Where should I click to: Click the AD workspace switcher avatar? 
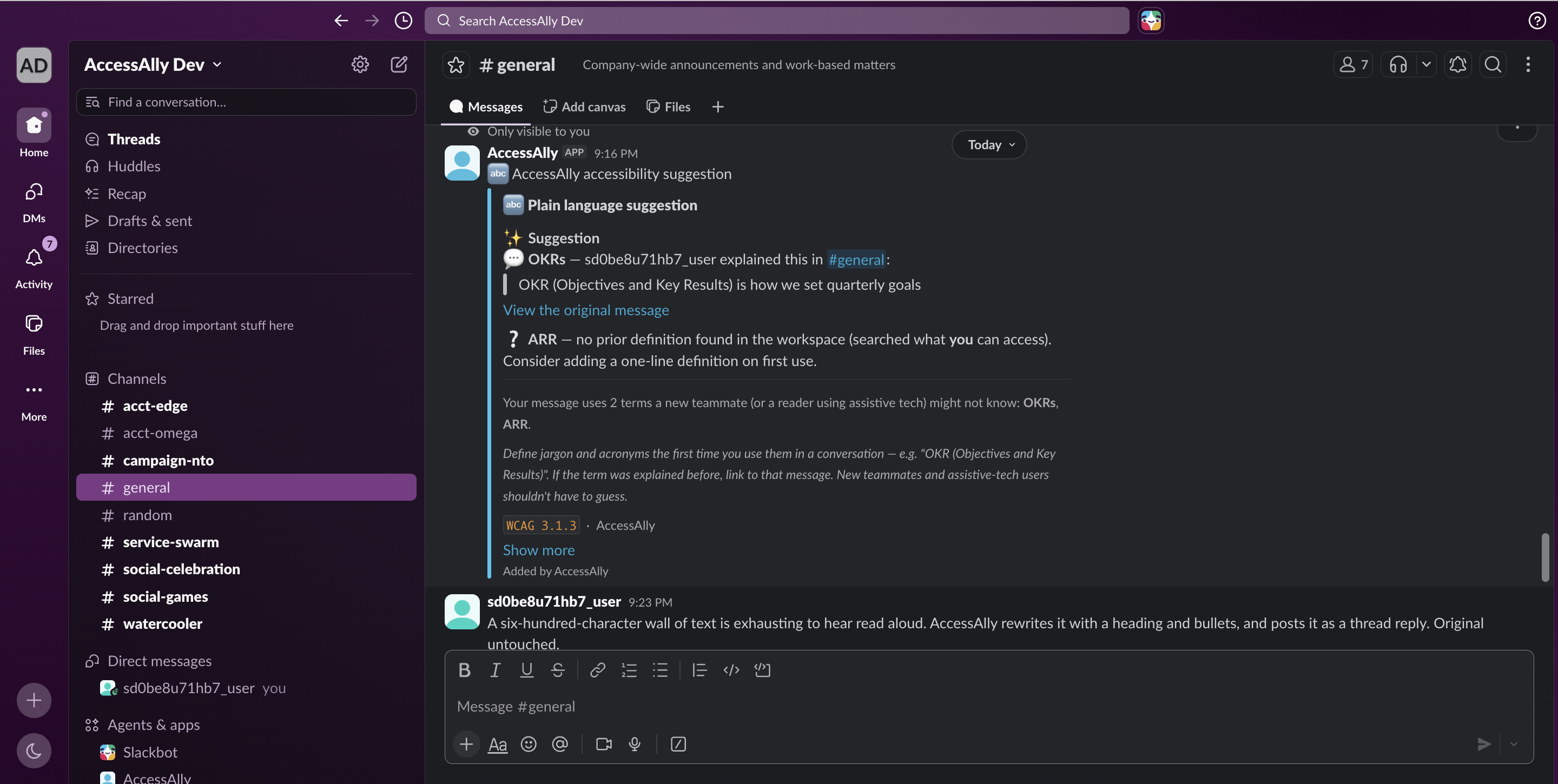click(34, 65)
